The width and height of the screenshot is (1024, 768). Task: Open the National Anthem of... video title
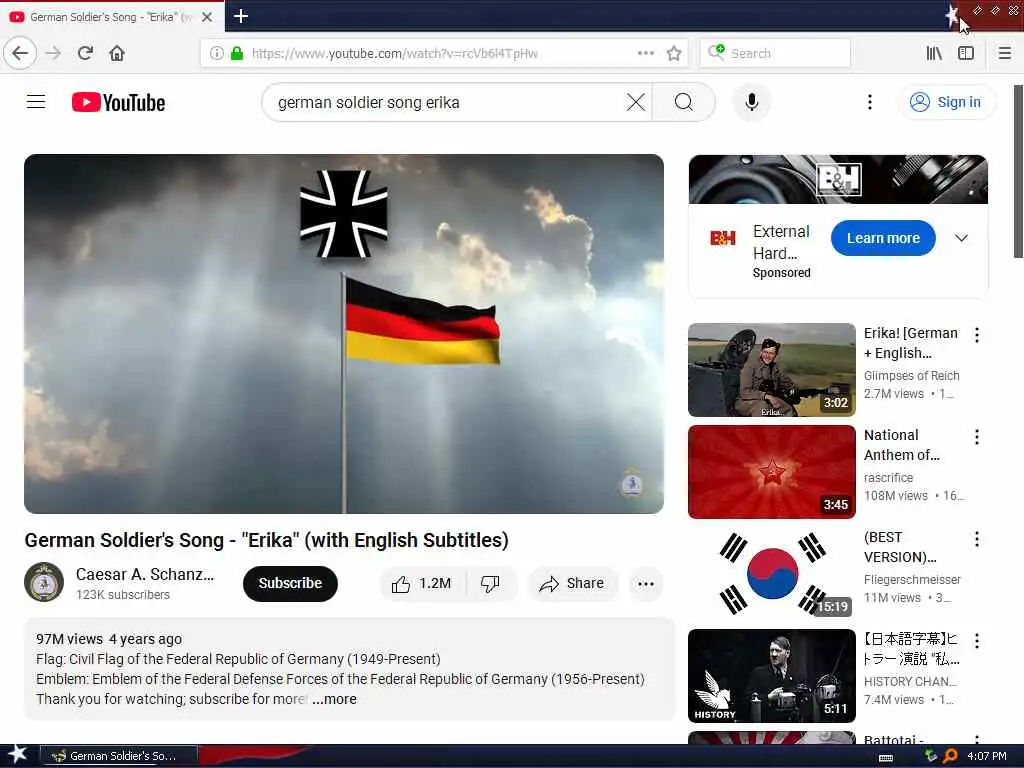pos(901,445)
